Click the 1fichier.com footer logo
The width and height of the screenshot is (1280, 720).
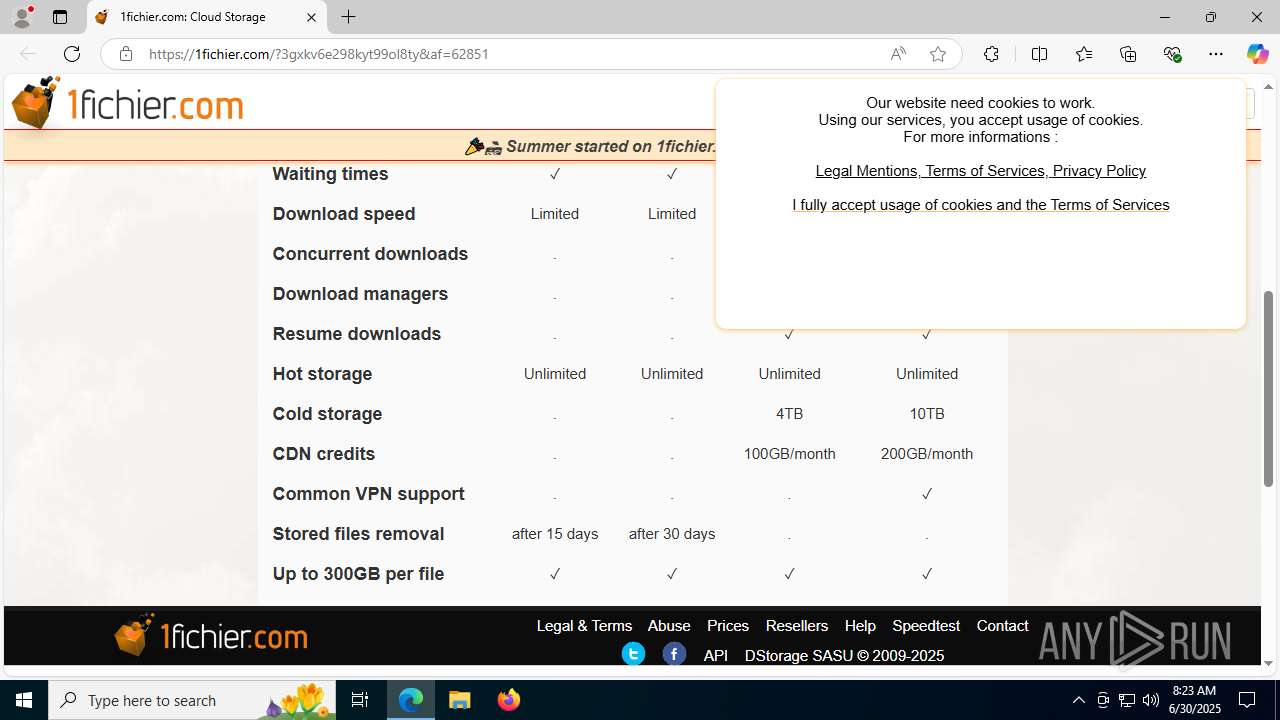point(210,635)
